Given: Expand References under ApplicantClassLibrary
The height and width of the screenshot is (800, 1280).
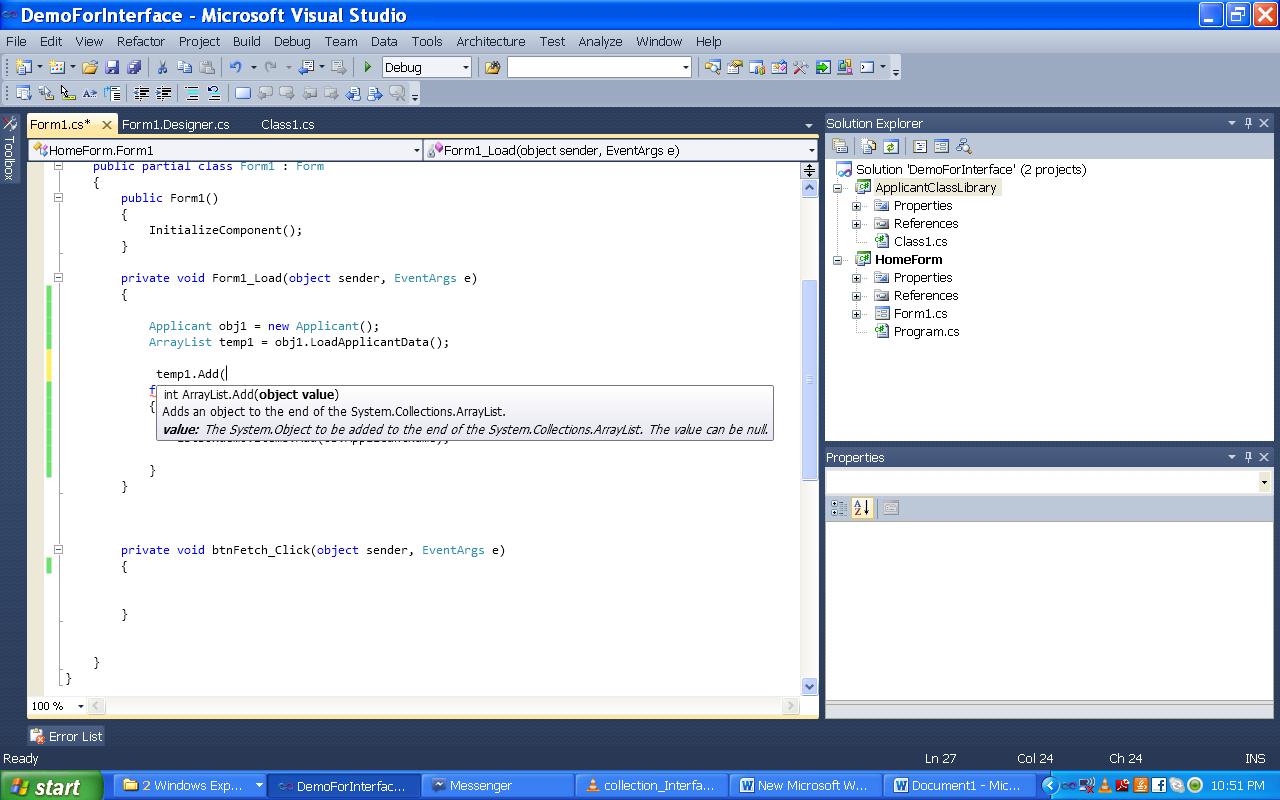Looking at the screenshot, I should (x=857, y=224).
